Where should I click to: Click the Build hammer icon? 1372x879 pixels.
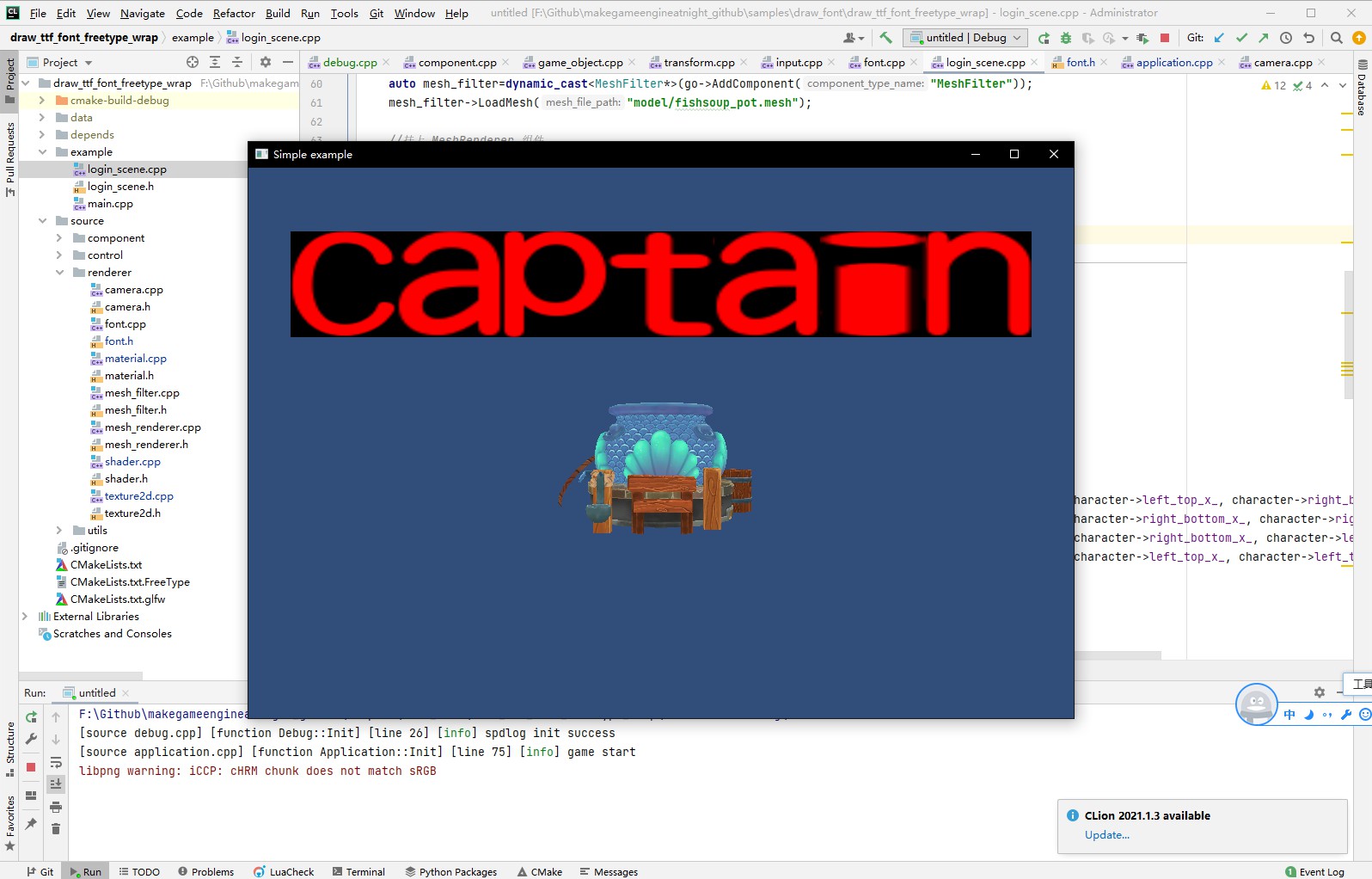[885, 38]
